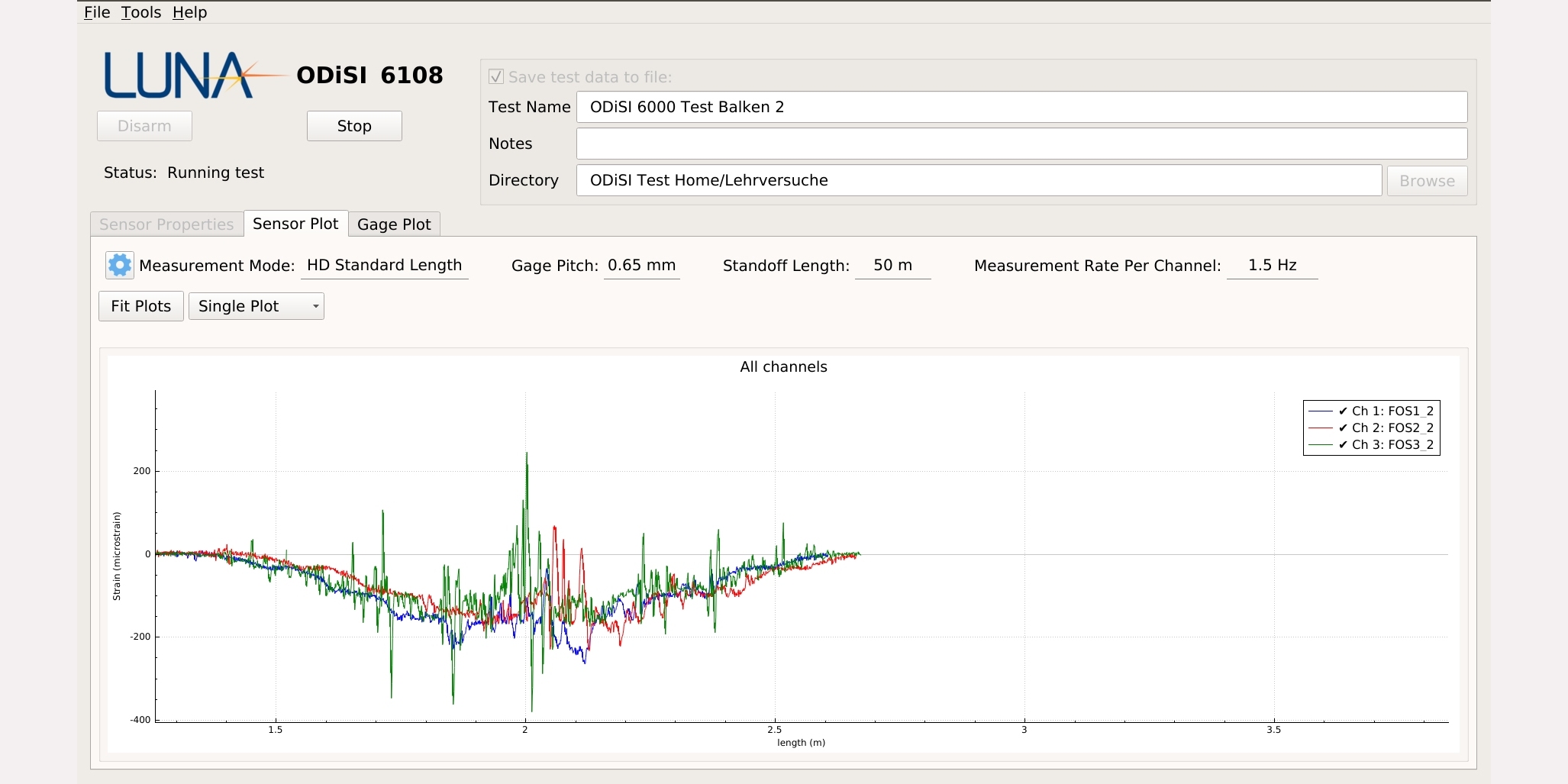Click the All channels plot title
Image resolution: width=1568 pixels, height=784 pixels.
click(x=783, y=366)
